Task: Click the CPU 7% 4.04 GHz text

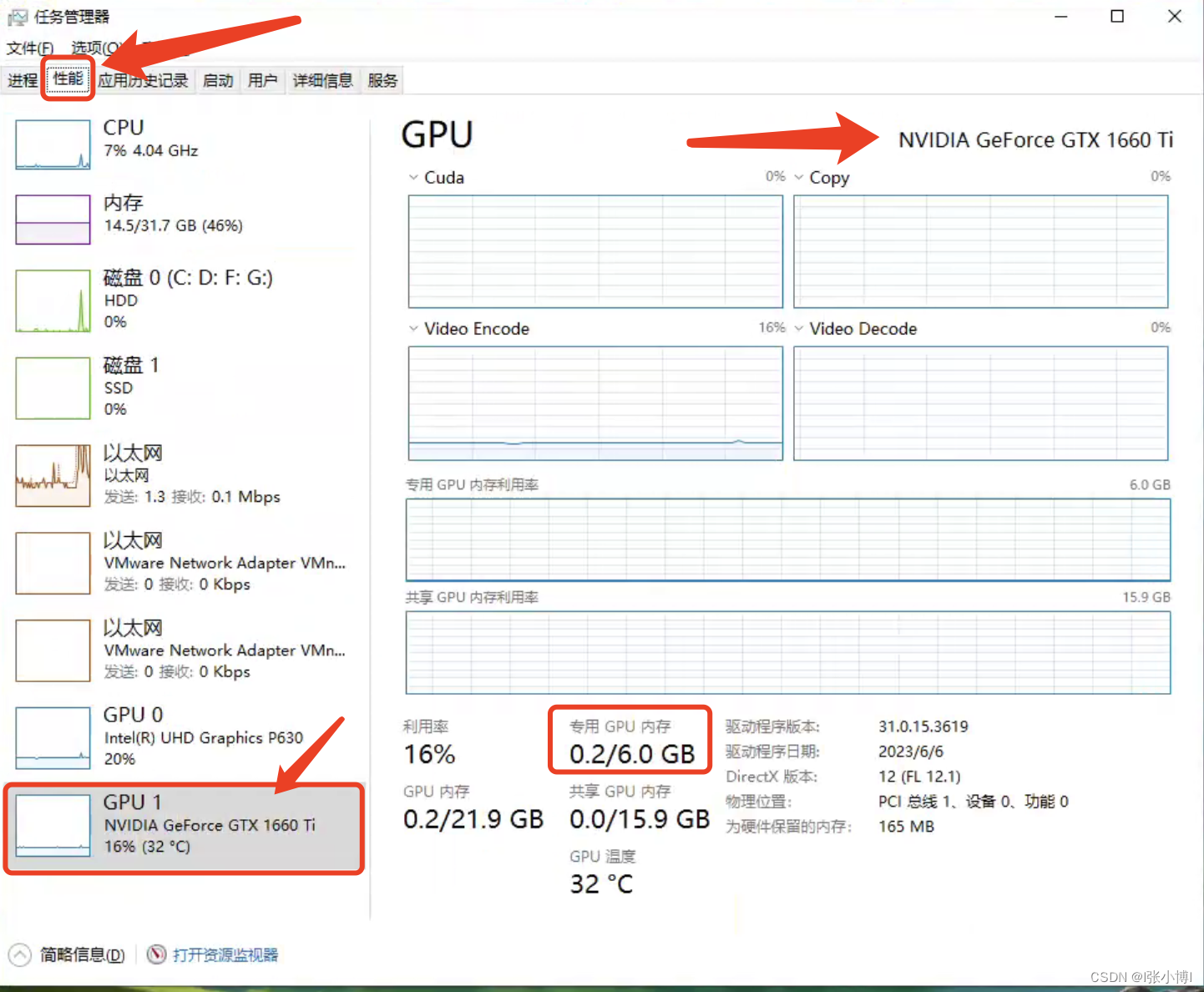Action: [x=150, y=150]
